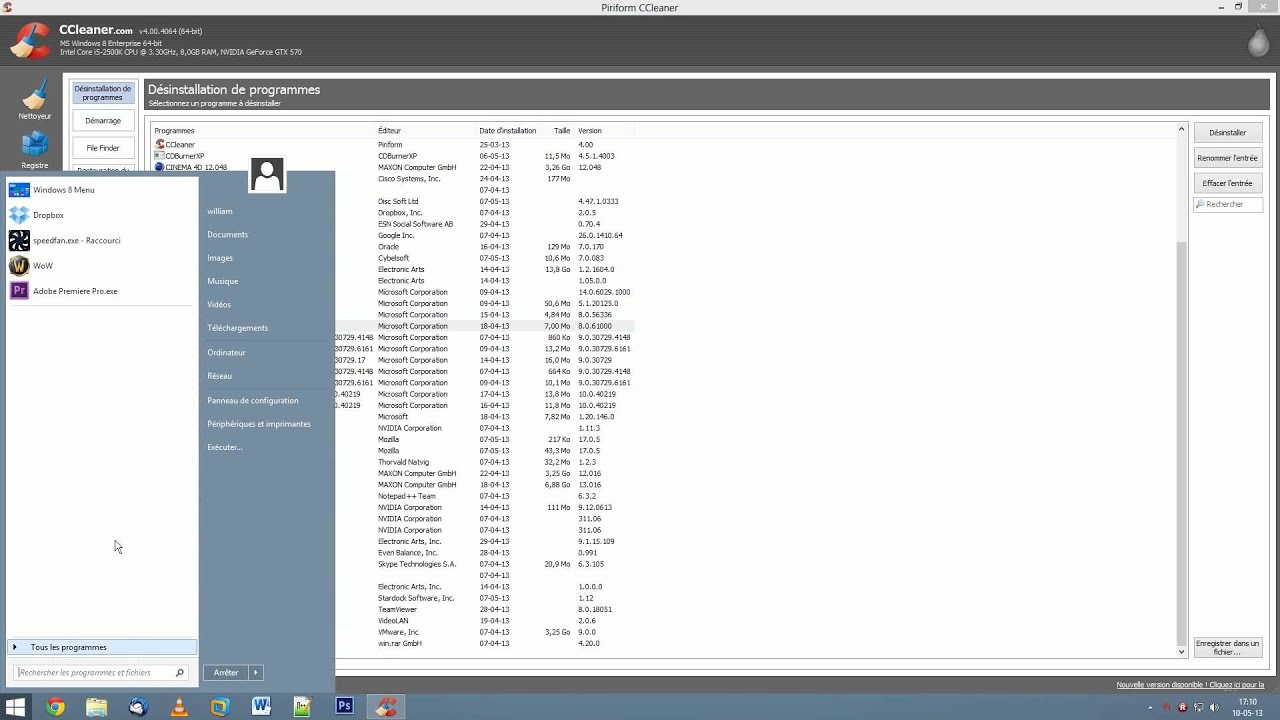Launch Dropbox icon from the Start menu
This screenshot has width=1280, height=720.
click(x=19, y=215)
